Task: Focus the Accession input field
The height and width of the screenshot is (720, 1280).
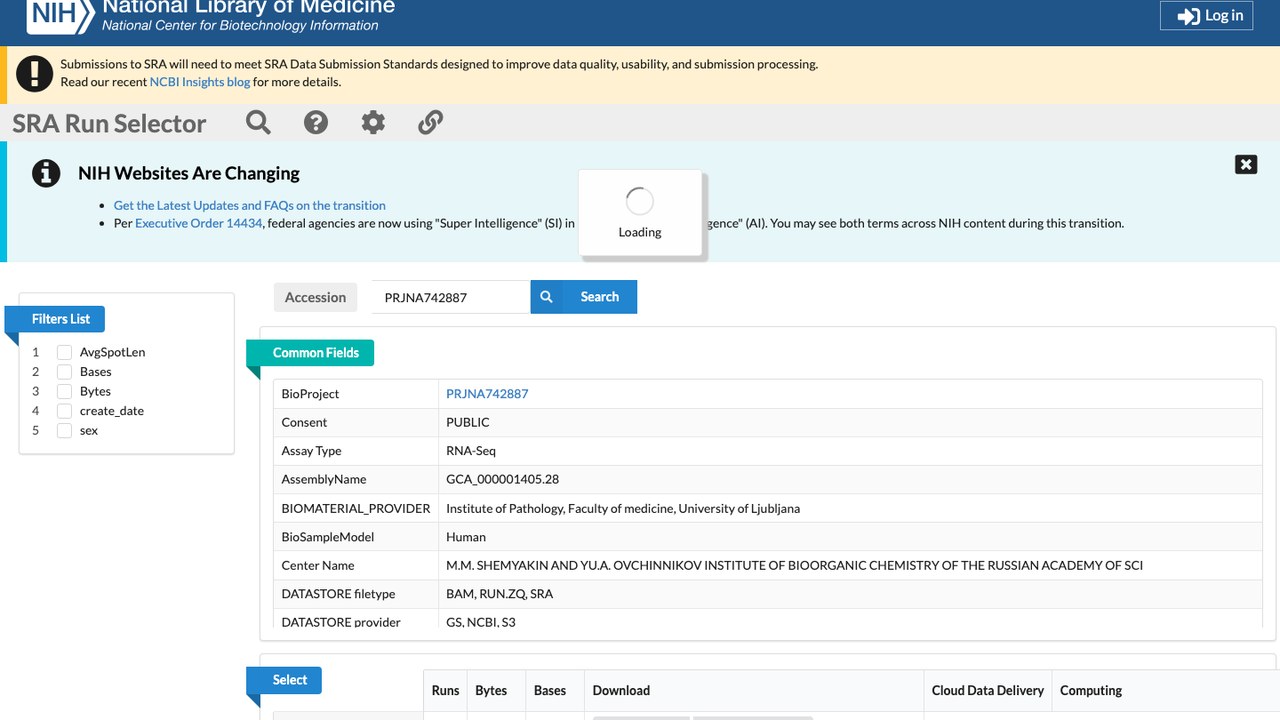Action: coord(451,297)
